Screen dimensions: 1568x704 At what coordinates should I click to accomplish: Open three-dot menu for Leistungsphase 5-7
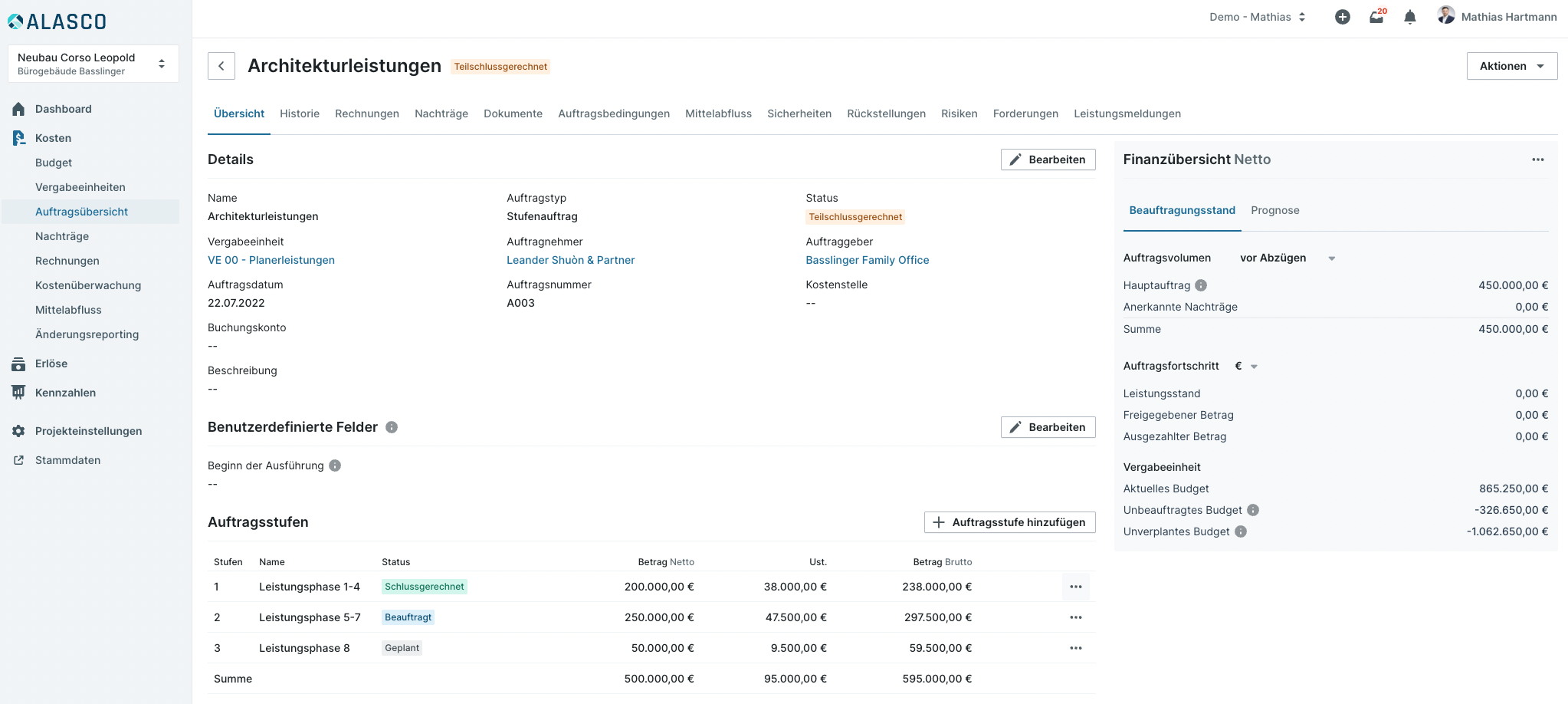click(1076, 617)
